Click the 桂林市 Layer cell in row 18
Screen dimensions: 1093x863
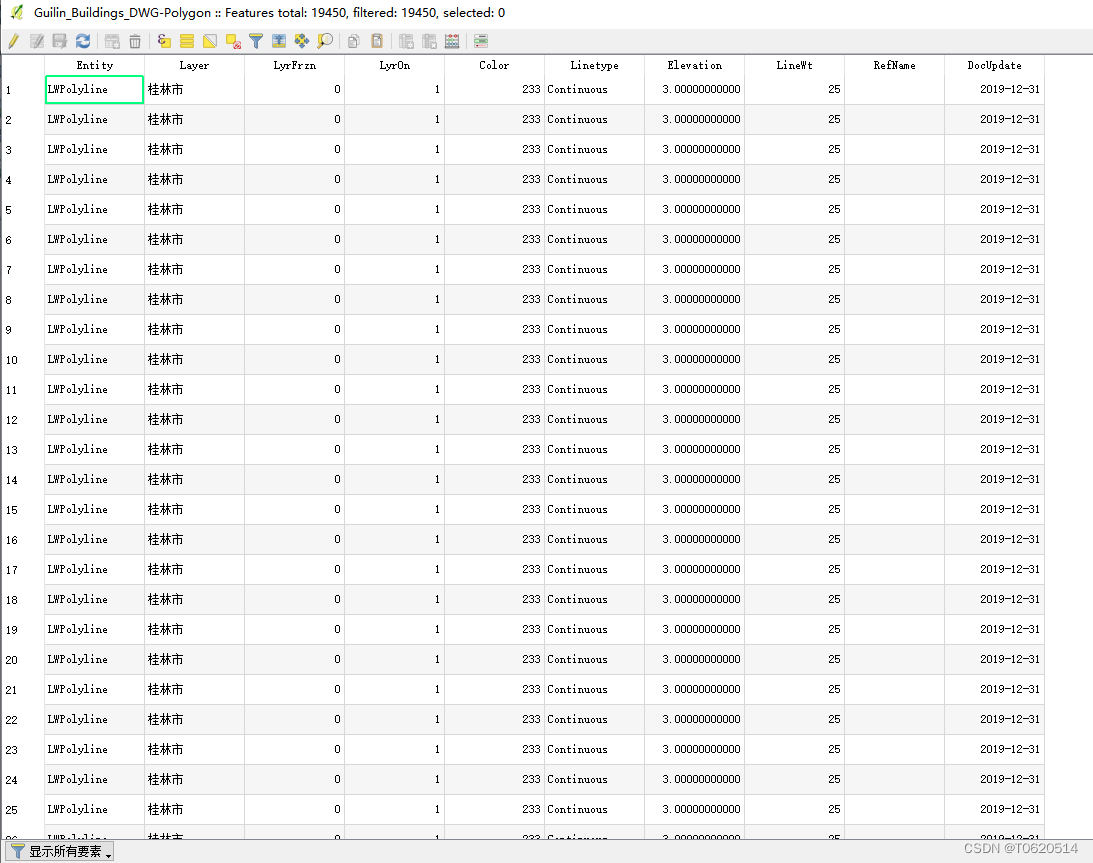[194, 599]
